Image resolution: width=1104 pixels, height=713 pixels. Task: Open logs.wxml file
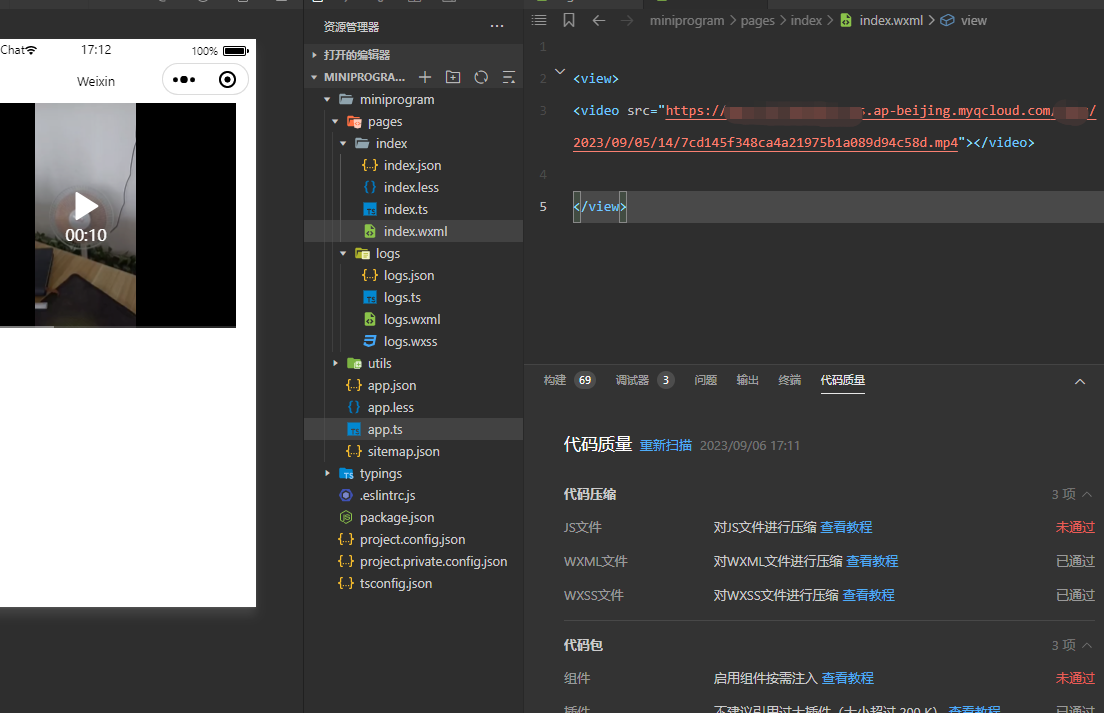point(413,319)
